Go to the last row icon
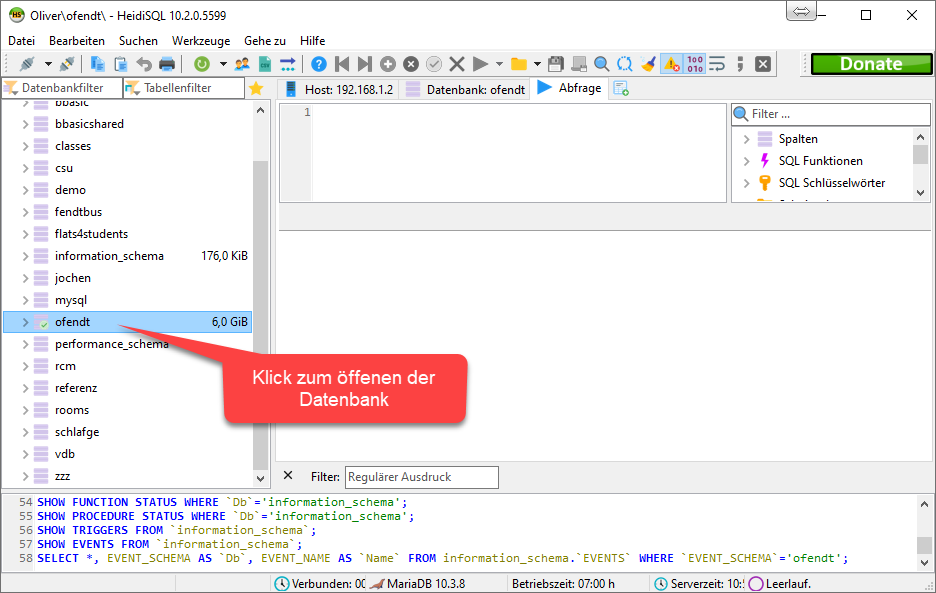This screenshot has width=936, height=593. point(365,64)
